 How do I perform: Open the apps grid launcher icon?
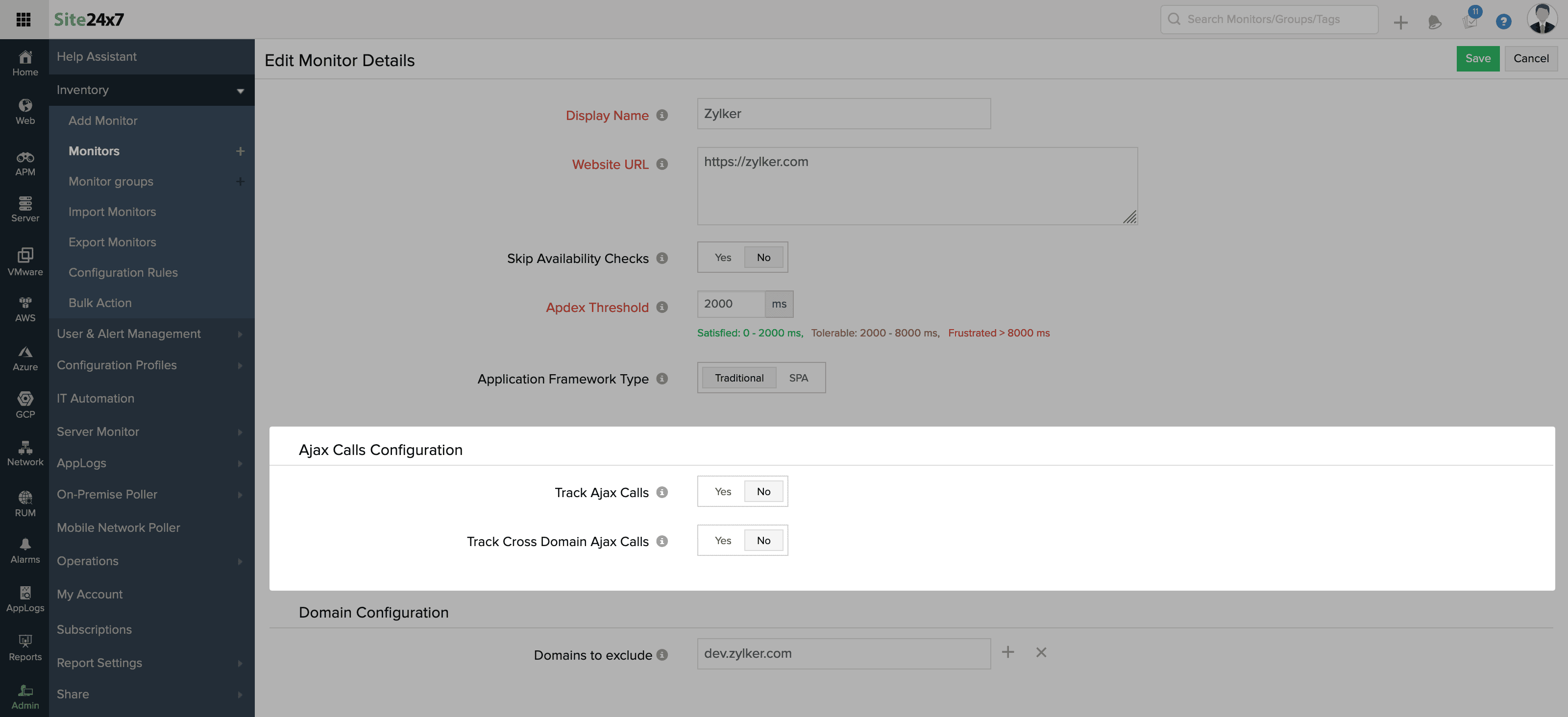[24, 20]
